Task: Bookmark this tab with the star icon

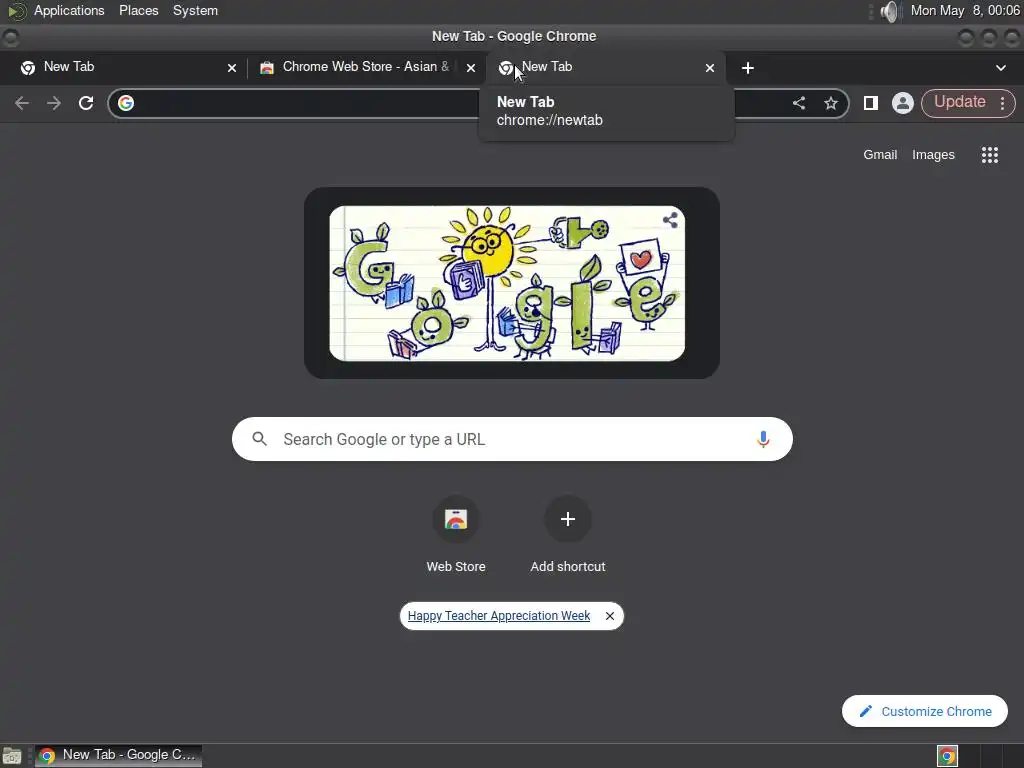Action: [x=830, y=103]
